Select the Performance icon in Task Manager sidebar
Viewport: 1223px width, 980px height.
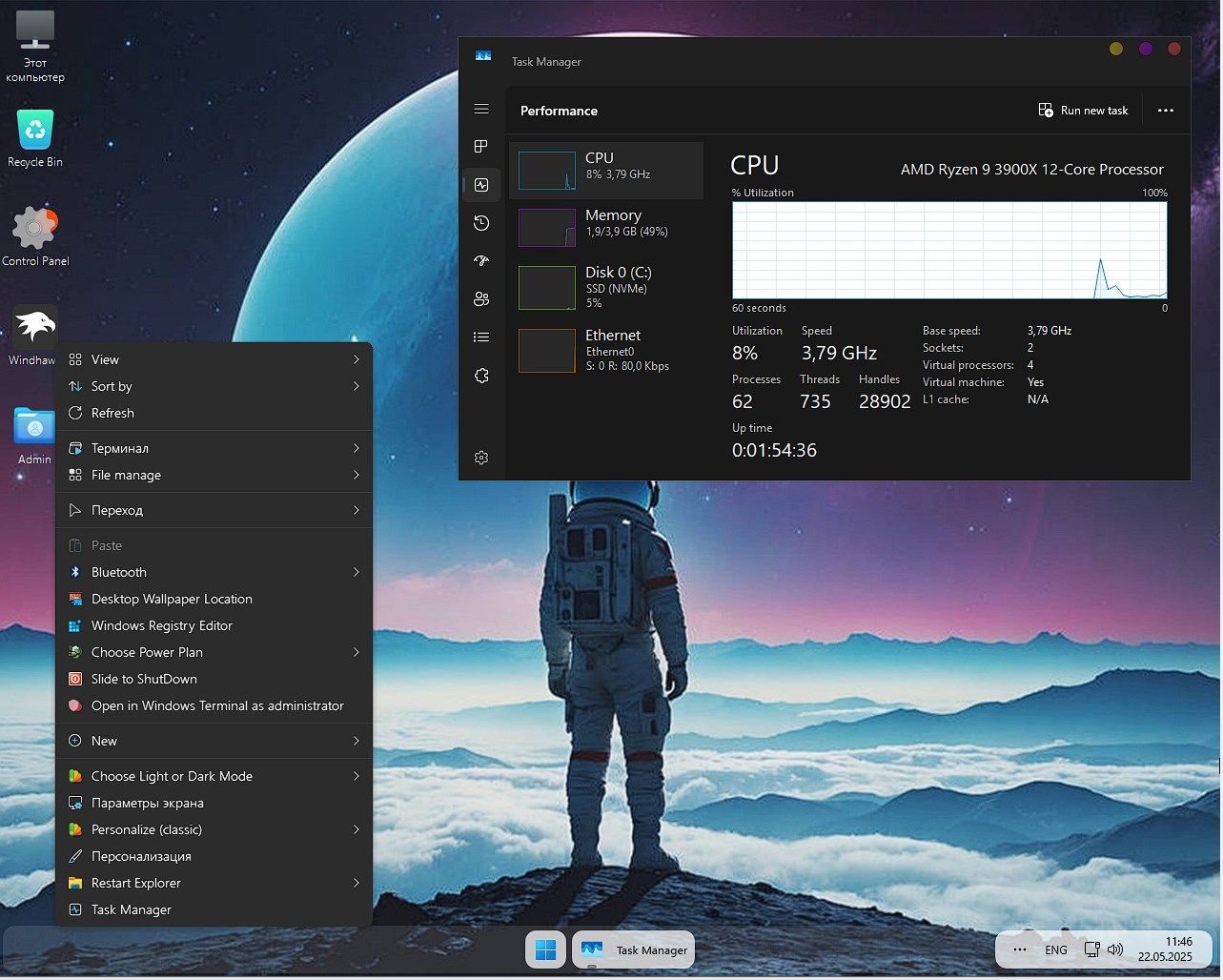[481, 185]
